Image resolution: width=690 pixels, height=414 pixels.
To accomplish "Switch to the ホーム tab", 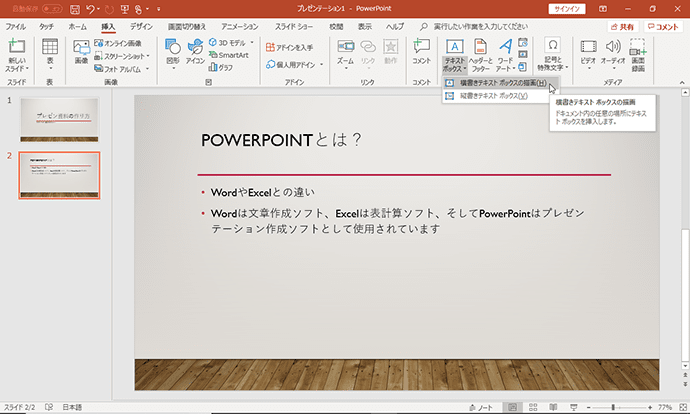I will tap(77, 26).
